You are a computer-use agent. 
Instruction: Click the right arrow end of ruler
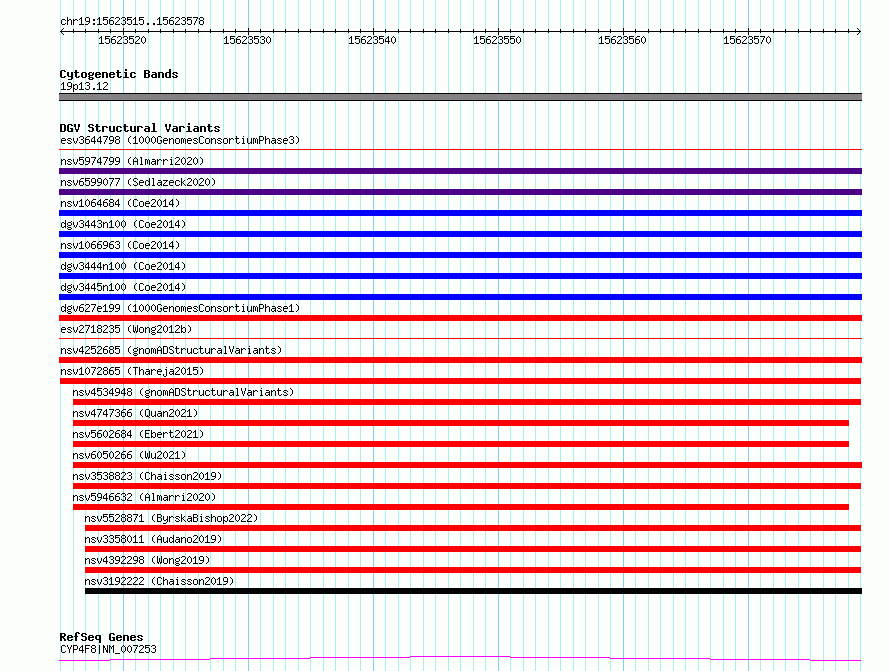tap(859, 31)
